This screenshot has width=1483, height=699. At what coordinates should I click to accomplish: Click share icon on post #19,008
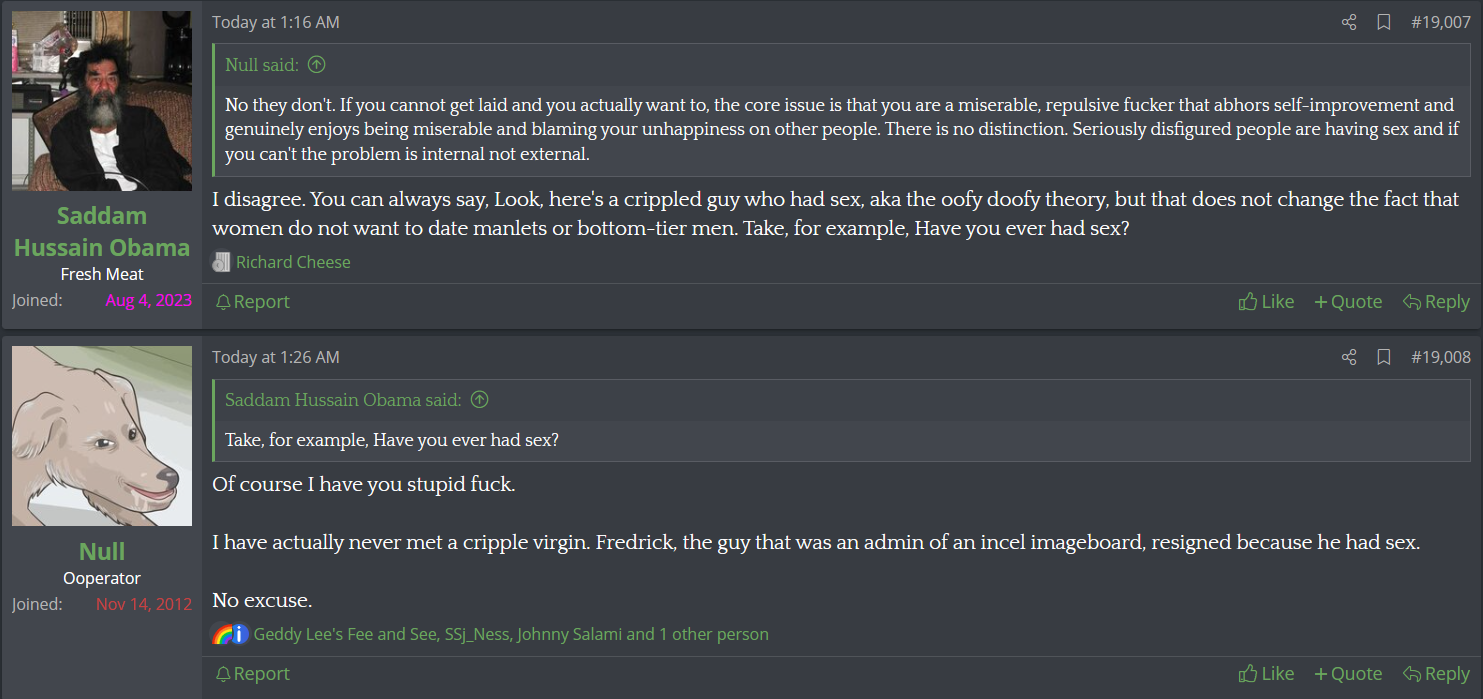pos(1349,357)
